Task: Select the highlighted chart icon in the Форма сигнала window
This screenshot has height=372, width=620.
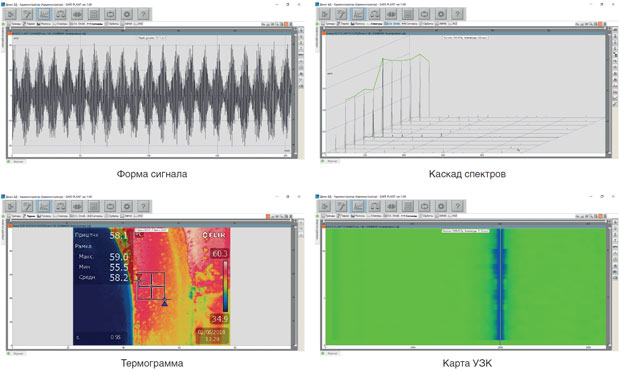Action: click(x=44, y=14)
